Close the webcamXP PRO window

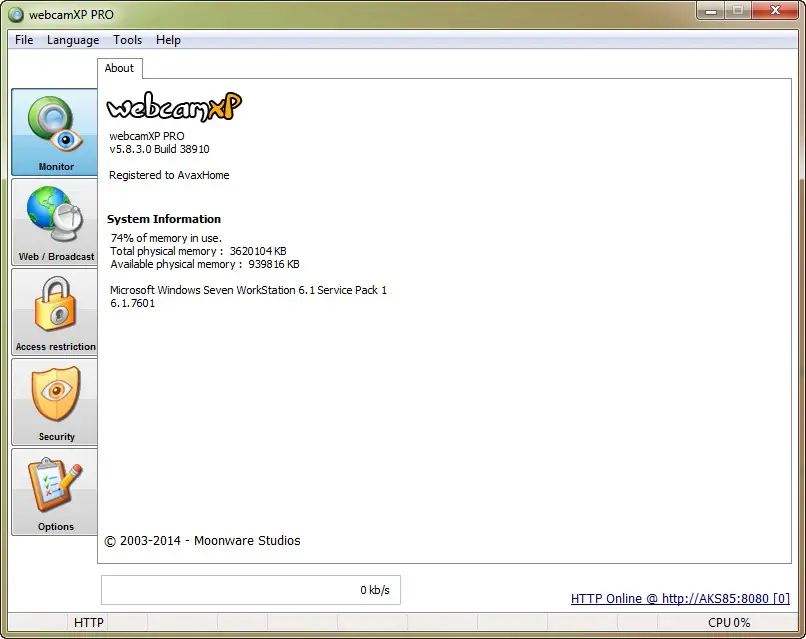pyautogui.click(x=775, y=11)
